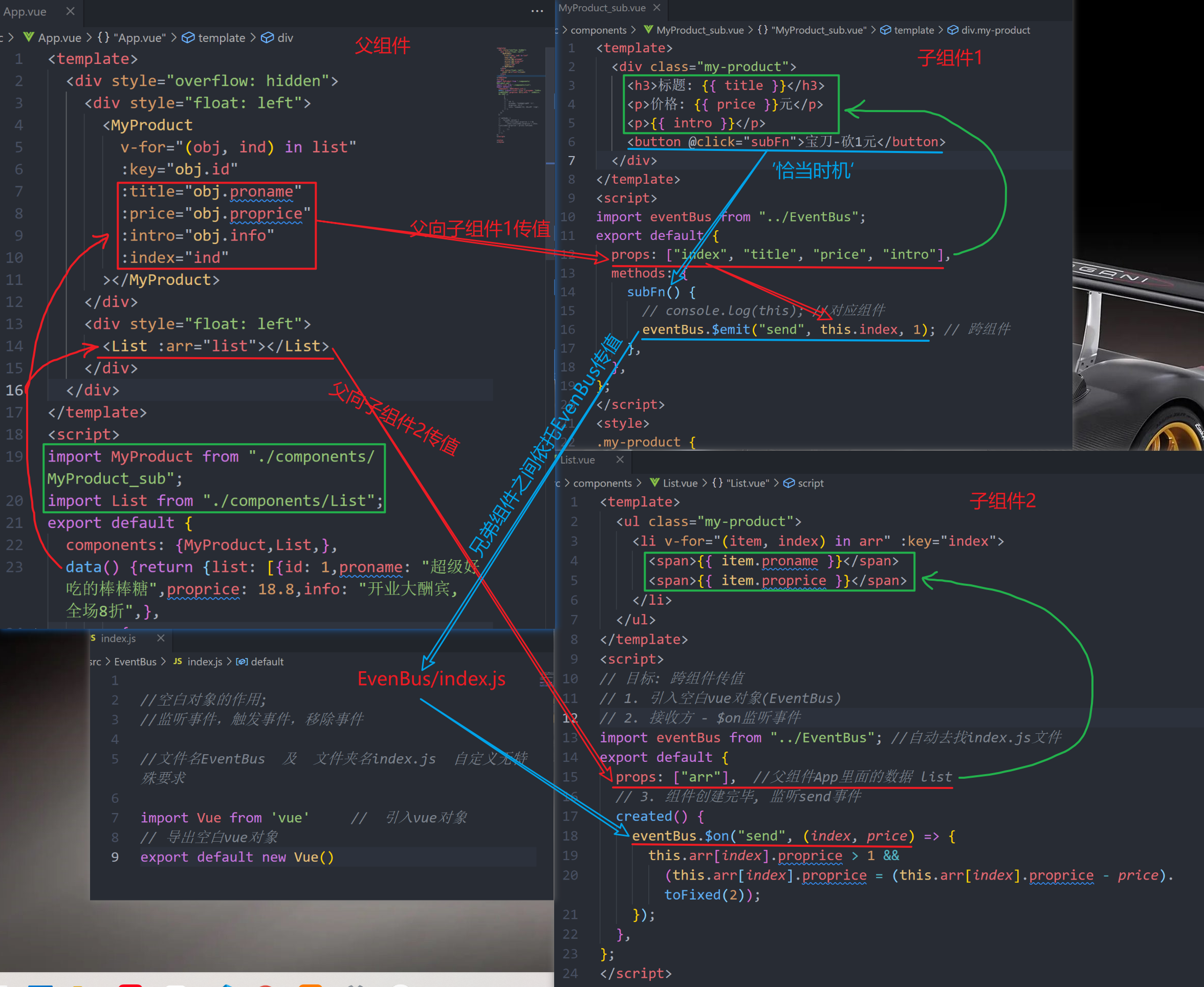Click 'import List from "./components/List"' line
The image size is (1204, 987).
click(x=215, y=501)
